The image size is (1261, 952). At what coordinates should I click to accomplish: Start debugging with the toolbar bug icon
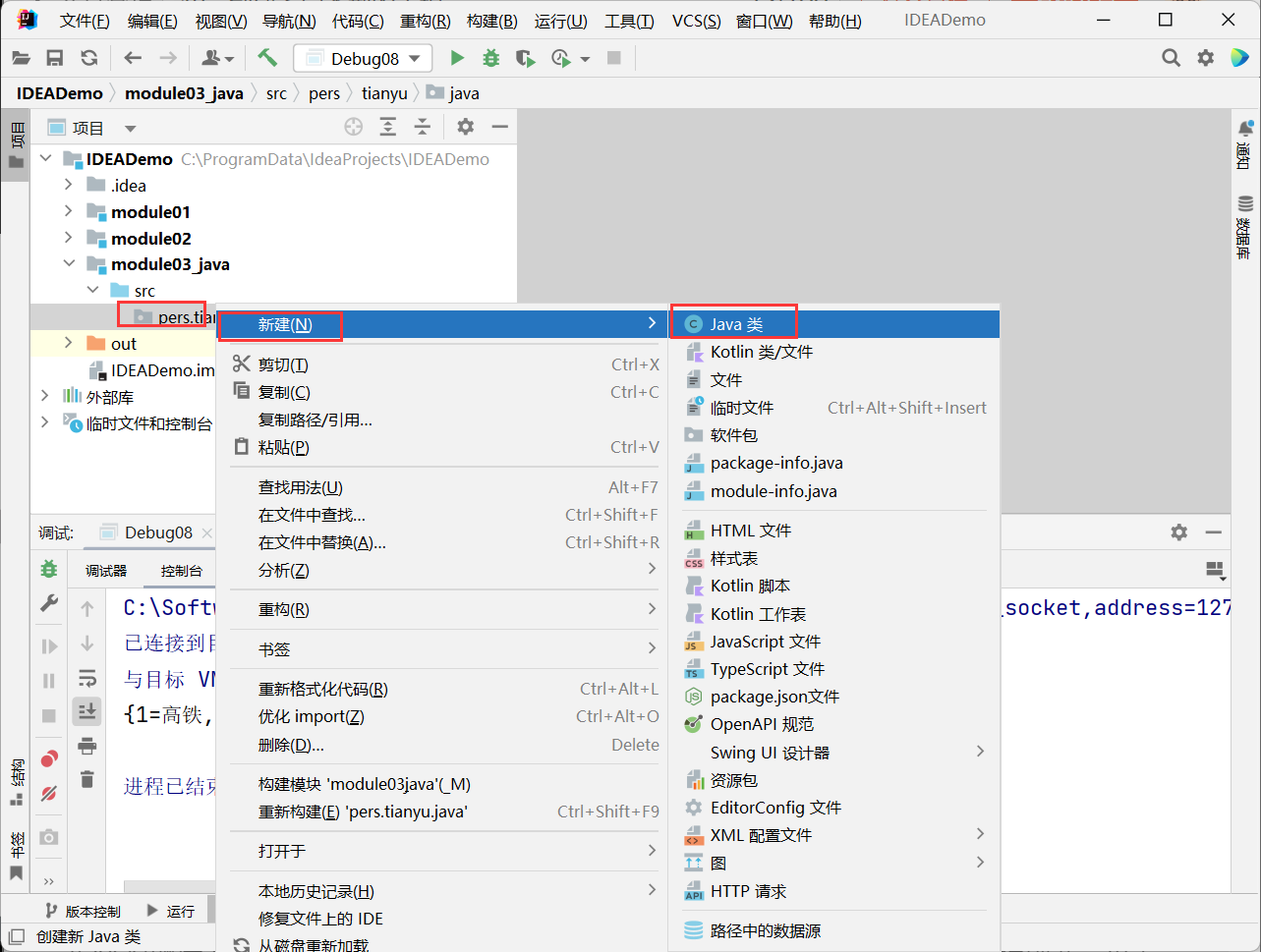tap(490, 59)
